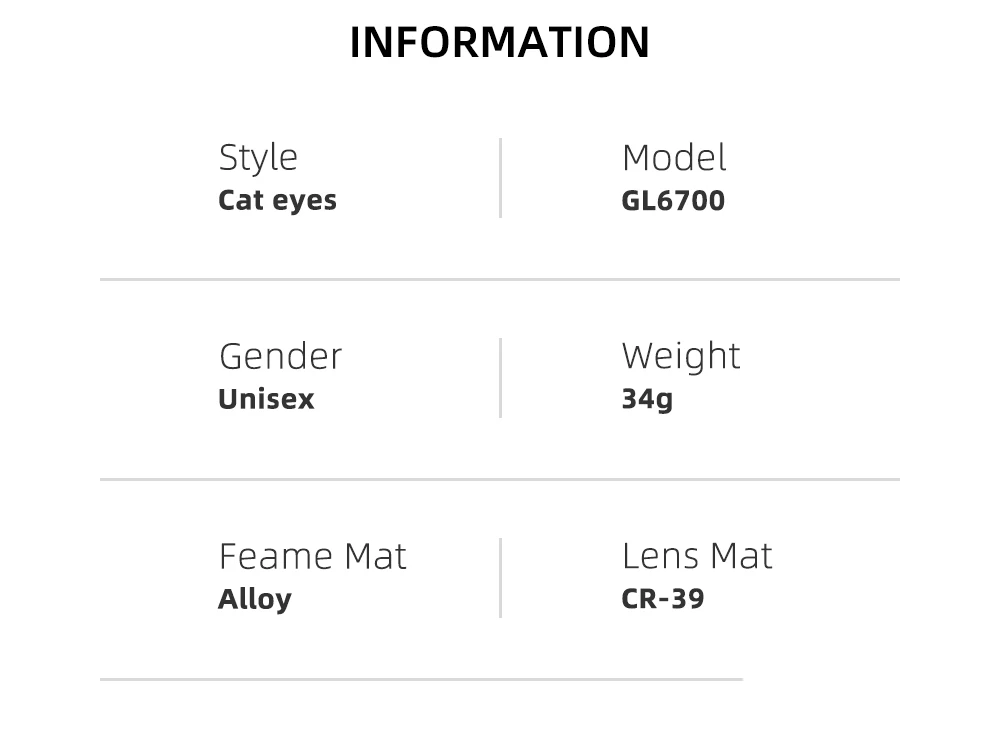Click the INFORMATION heading

tap(500, 43)
